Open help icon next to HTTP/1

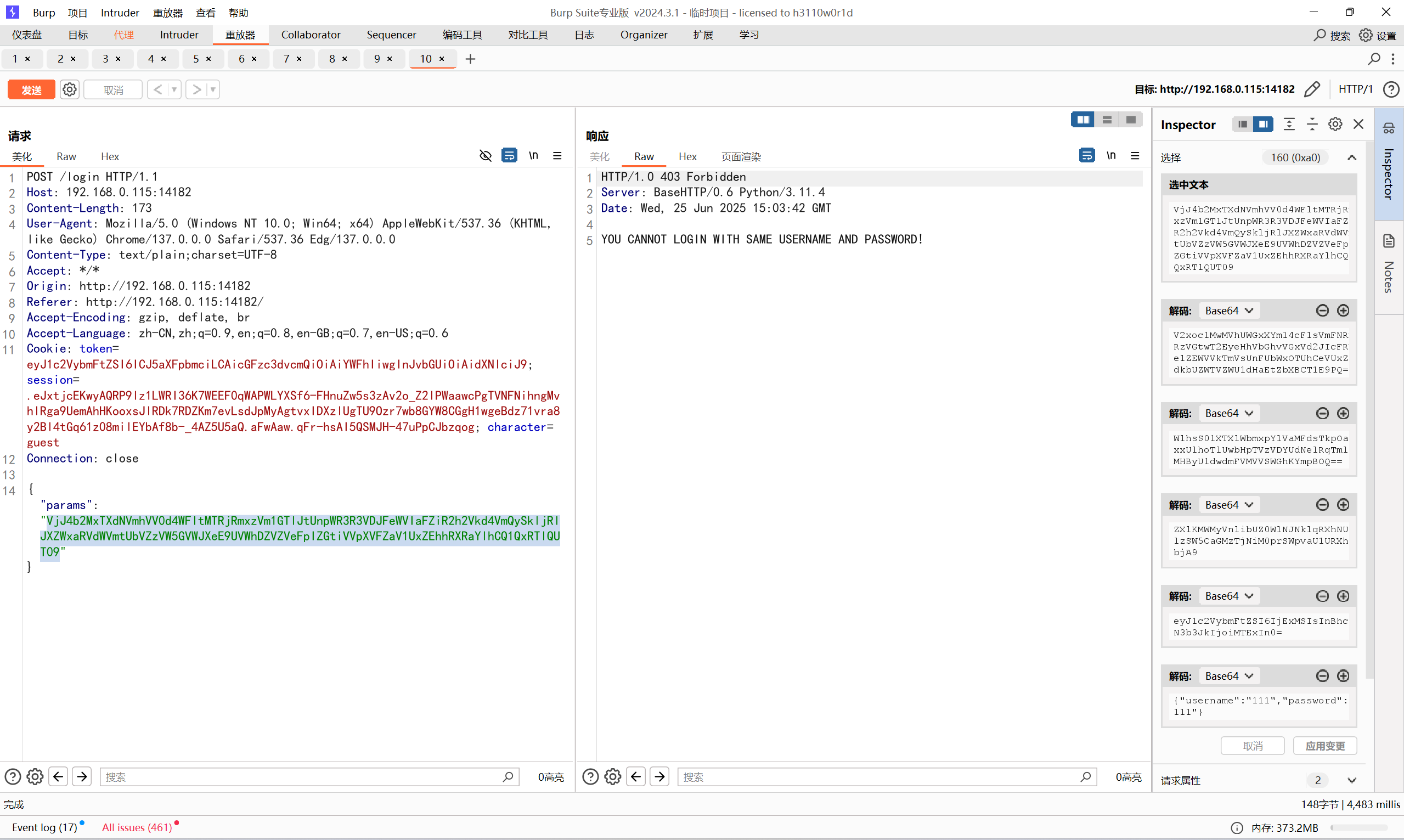pyautogui.click(x=1391, y=89)
